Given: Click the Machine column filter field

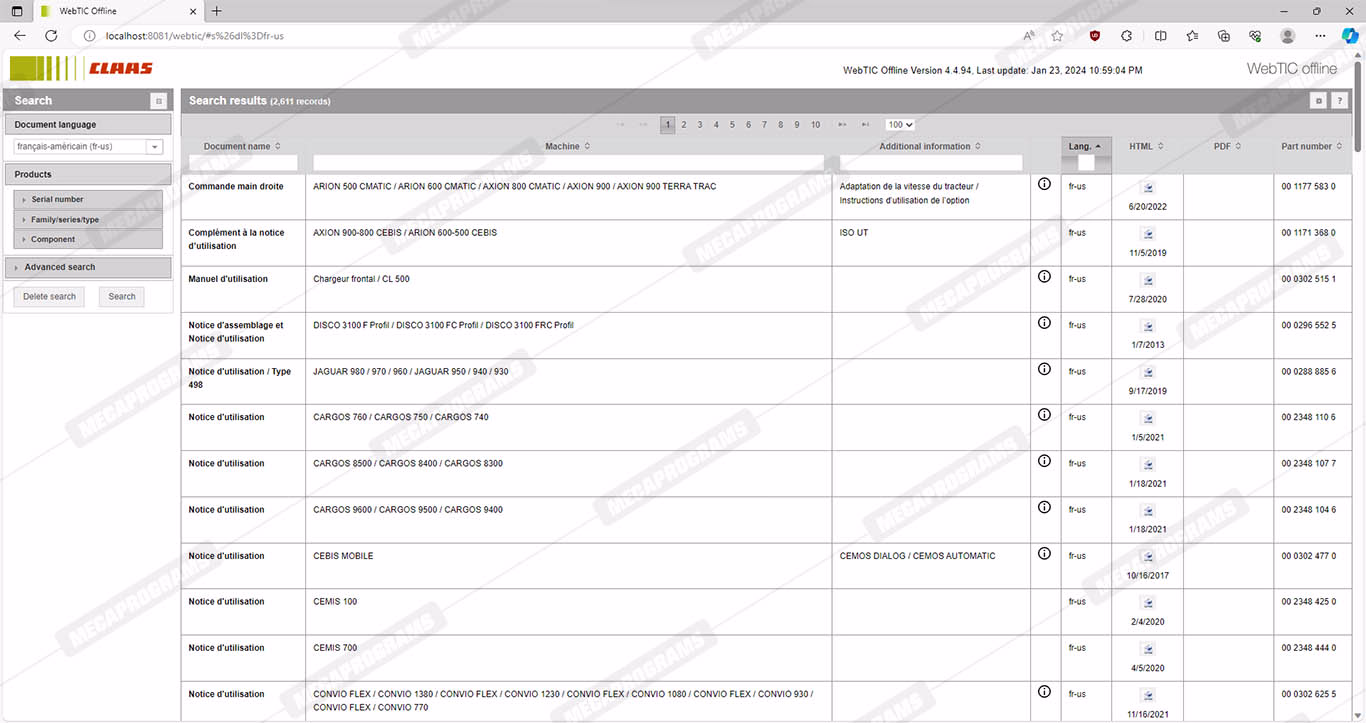Looking at the screenshot, I should click(568, 162).
